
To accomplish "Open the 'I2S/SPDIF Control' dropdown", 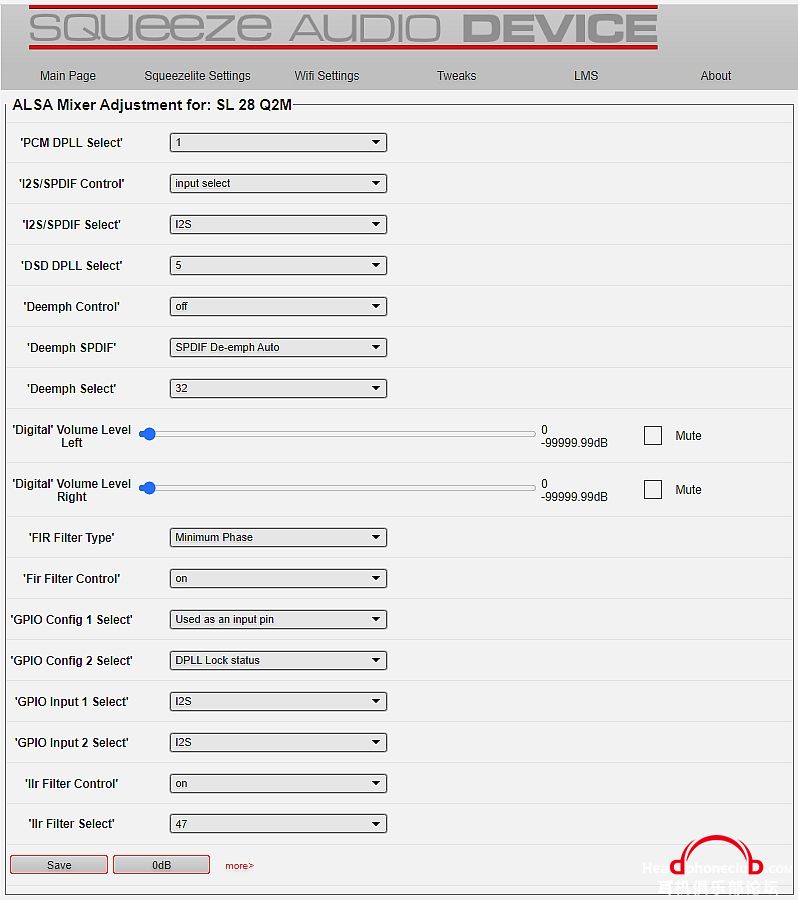I will coord(278,184).
